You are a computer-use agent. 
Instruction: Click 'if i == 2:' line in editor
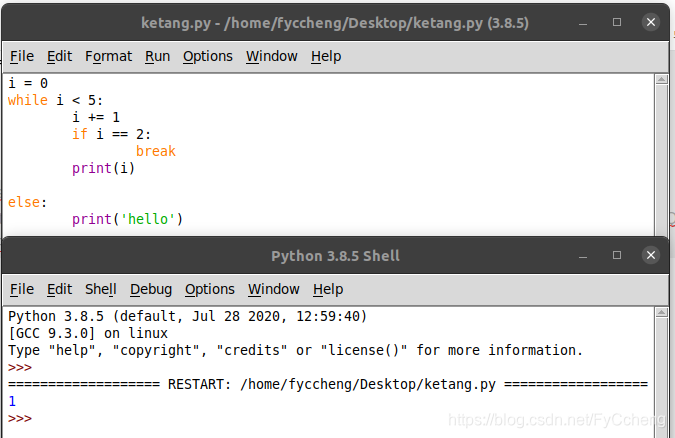click(x=111, y=134)
